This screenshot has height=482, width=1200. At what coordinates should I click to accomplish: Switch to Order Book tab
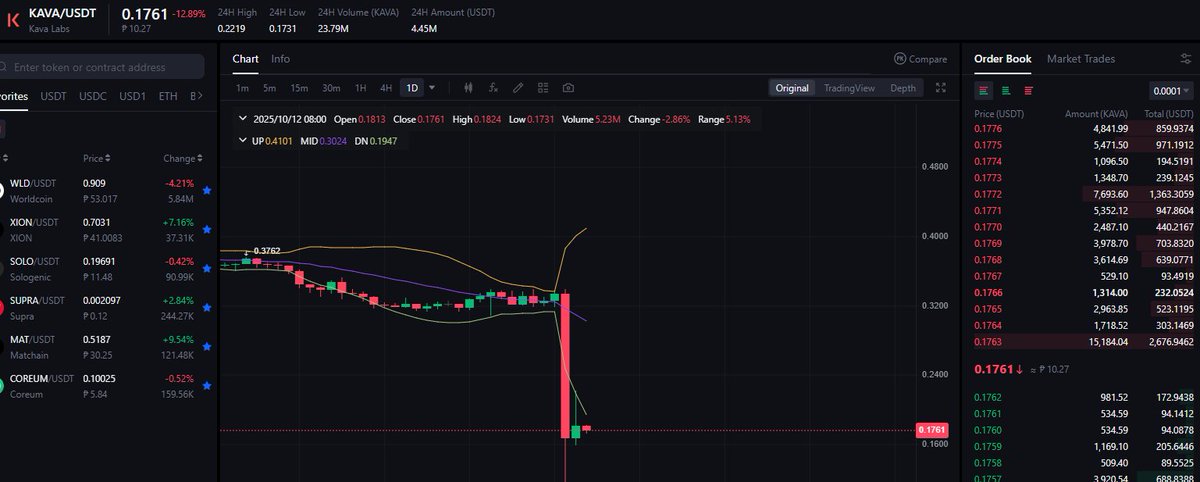pos(1002,59)
